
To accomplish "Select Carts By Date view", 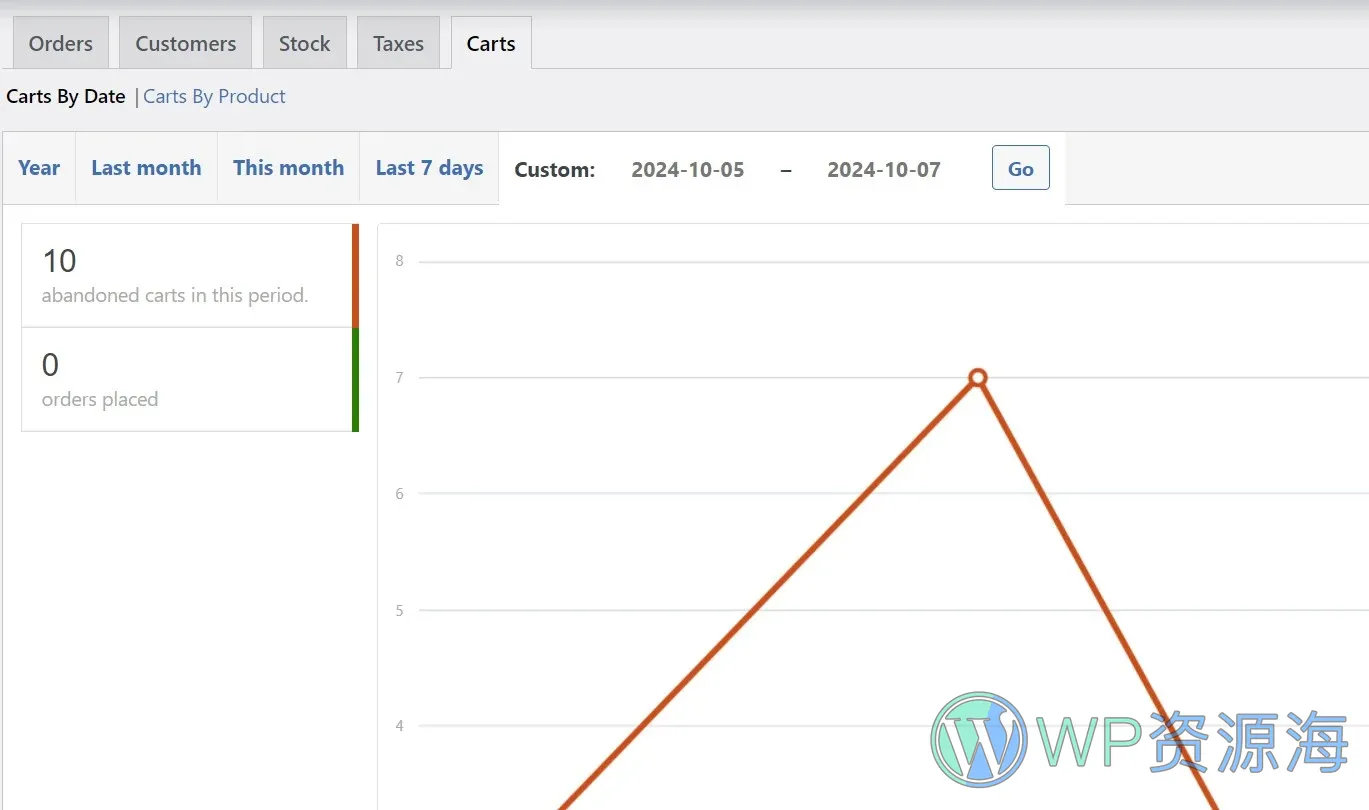I will (x=66, y=96).
